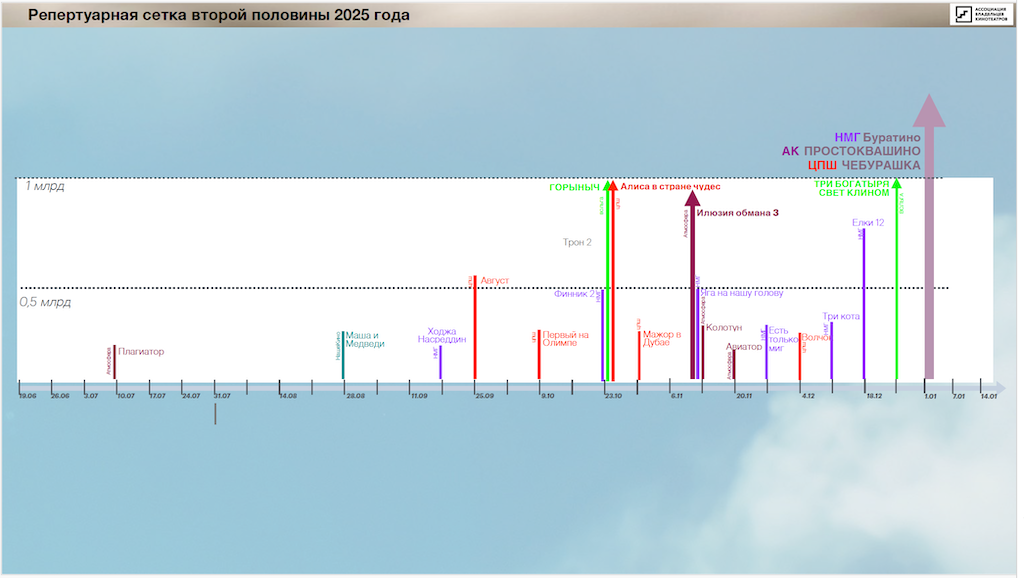The width and height of the screenshot is (1024, 578).
Task: Click the 1 млрд threshold label
Action: tap(44, 186)
